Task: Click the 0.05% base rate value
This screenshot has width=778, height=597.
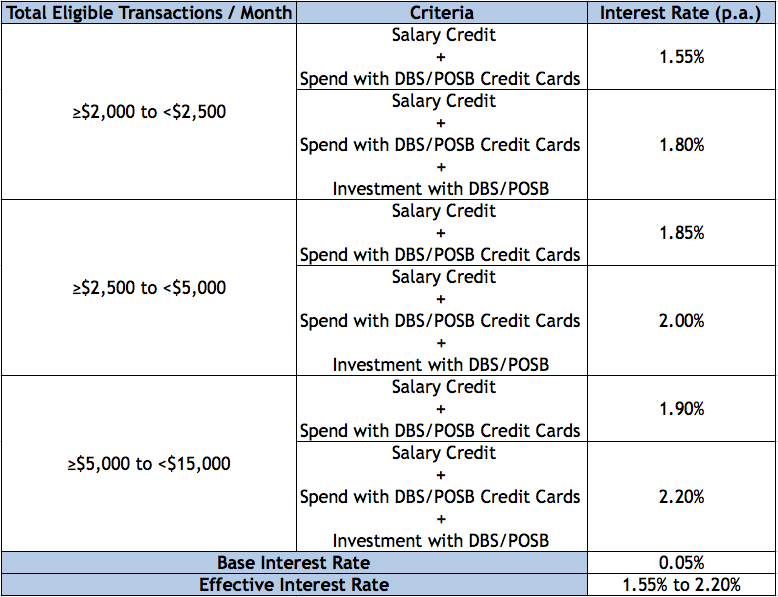Action: 682,563
